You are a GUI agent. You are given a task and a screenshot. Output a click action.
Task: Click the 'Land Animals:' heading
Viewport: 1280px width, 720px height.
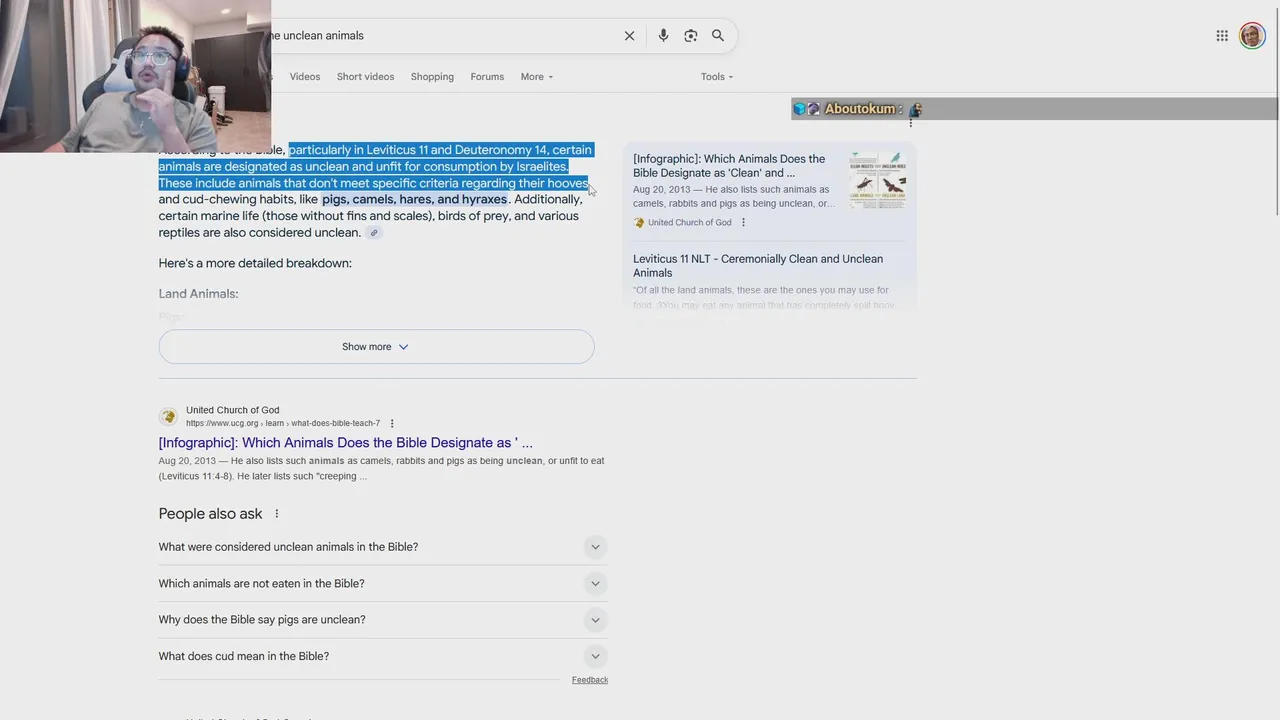(x=198, y=294)
